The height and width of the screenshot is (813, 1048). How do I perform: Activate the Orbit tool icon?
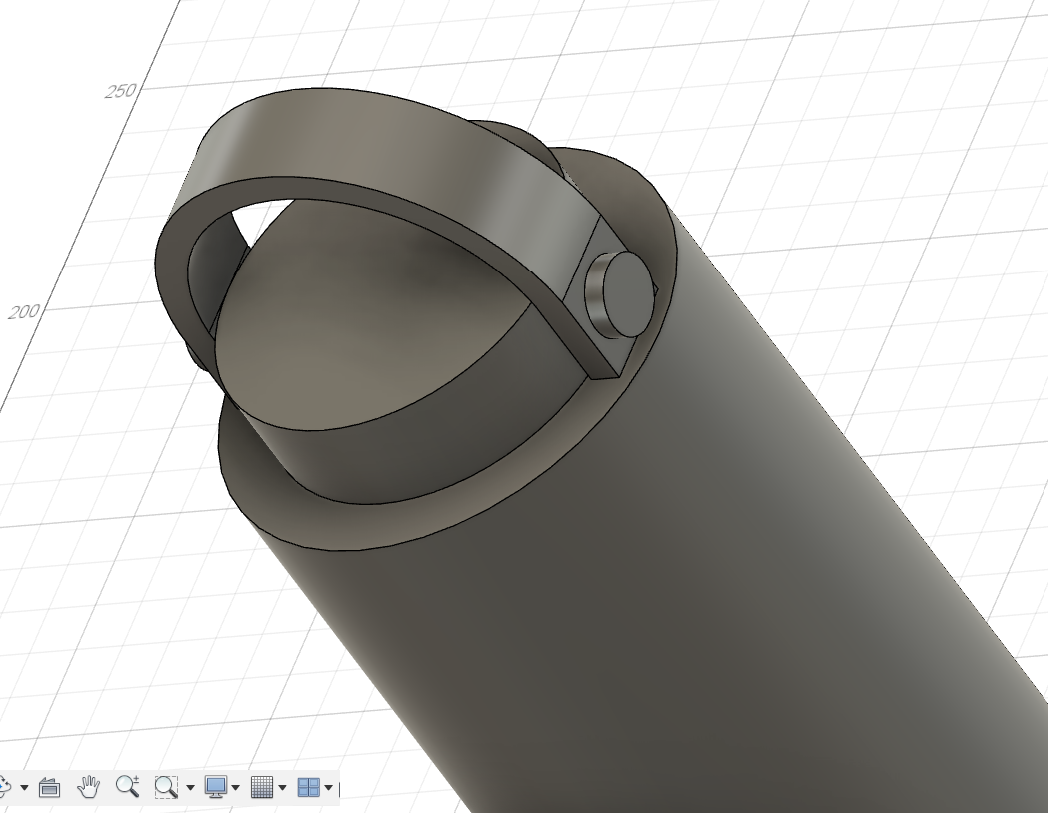(5, 787)
